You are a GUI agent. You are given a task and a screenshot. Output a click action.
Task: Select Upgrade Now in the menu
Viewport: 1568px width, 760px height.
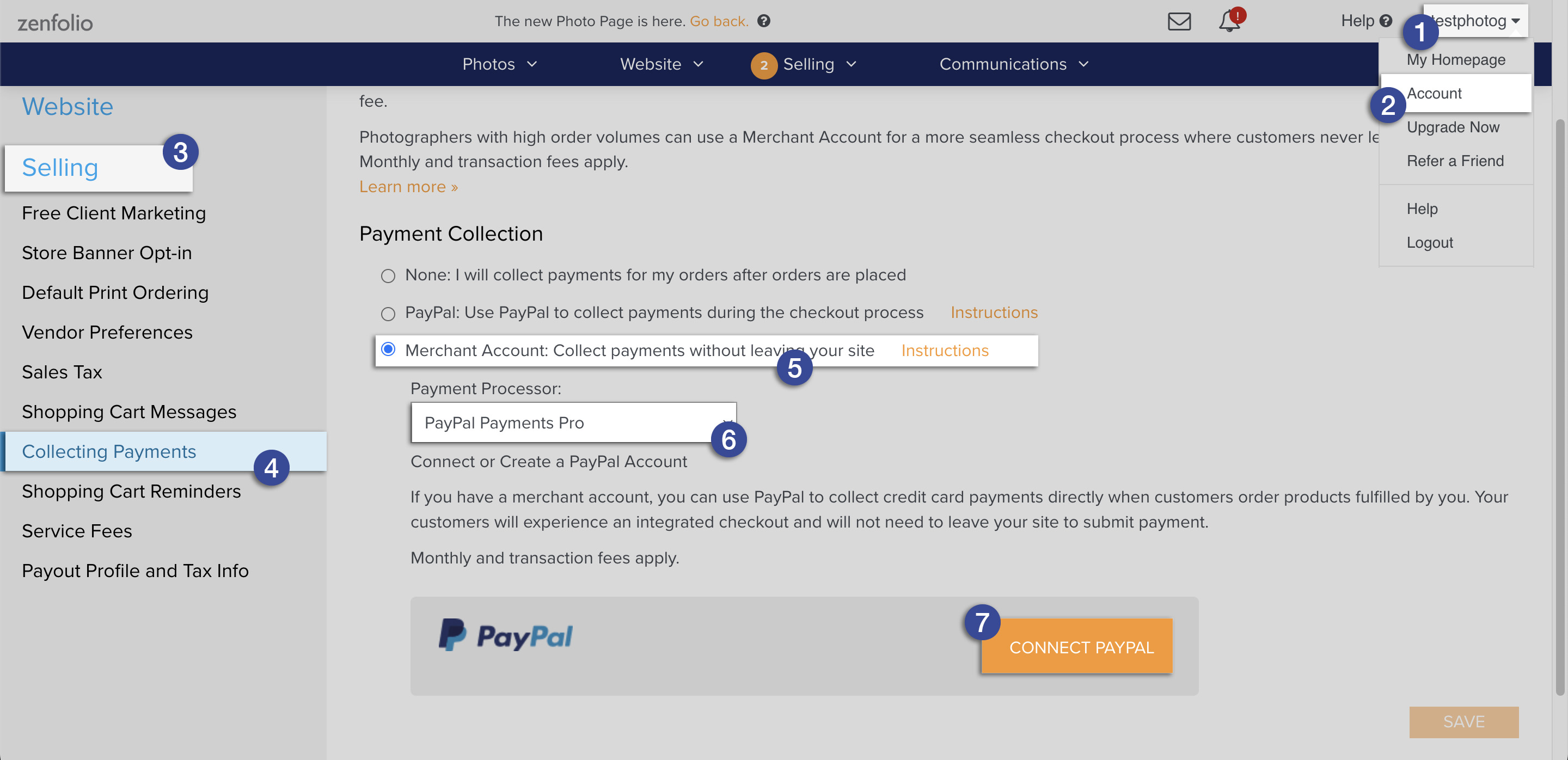1453,126
